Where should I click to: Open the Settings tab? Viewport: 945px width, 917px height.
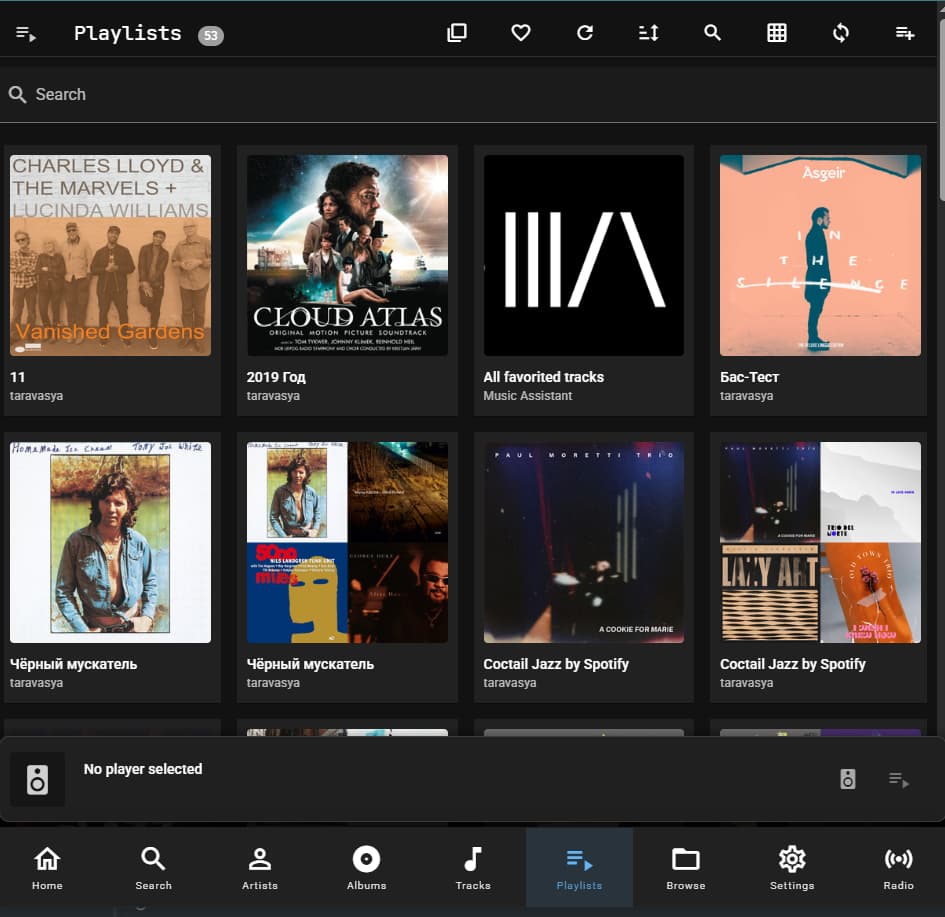click(x=792, y=868)
